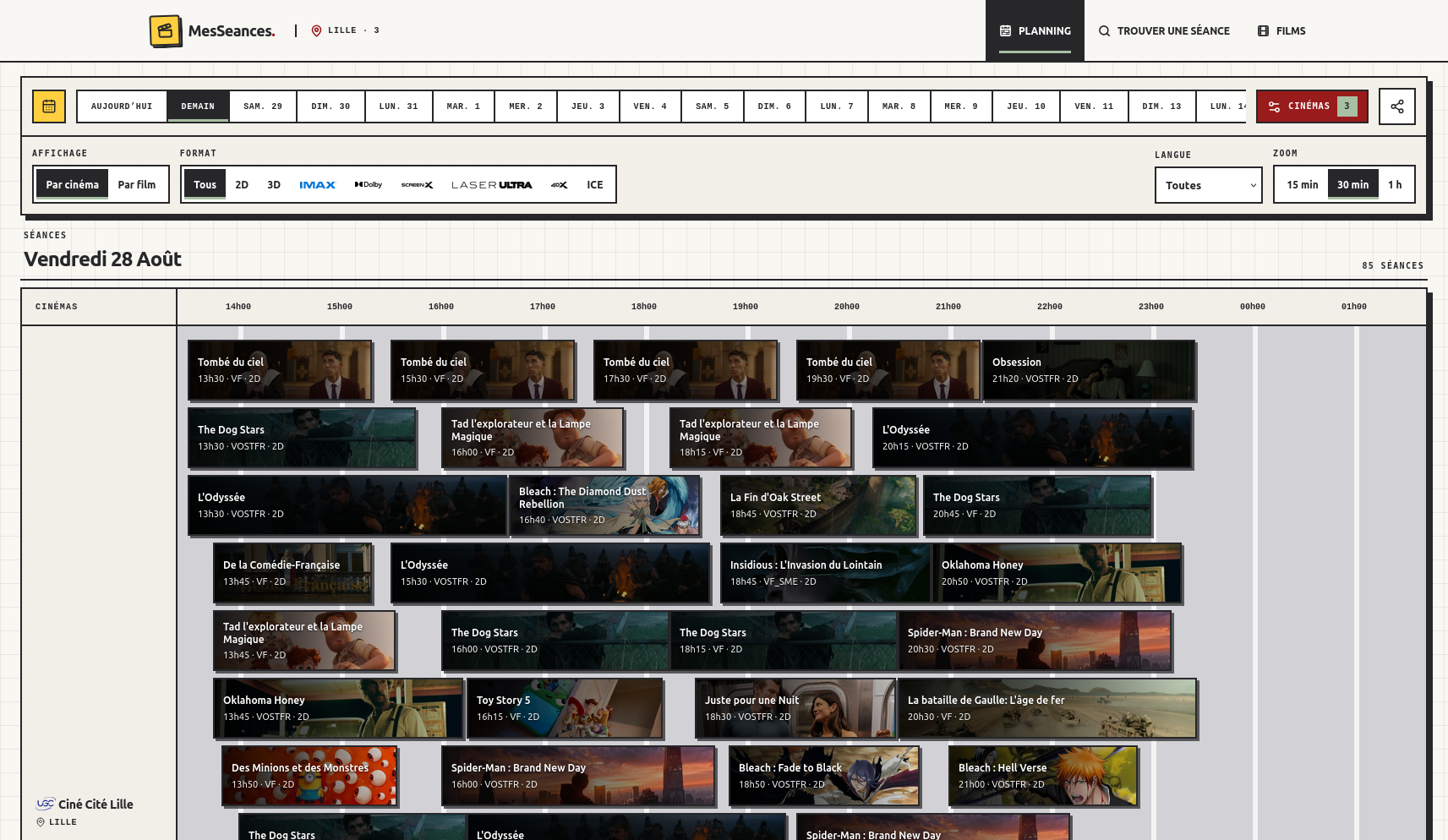Open L'Odyssée 20h15 VOSTFR showing
Screen dimensions: 1448x840
coord(1032,438)
